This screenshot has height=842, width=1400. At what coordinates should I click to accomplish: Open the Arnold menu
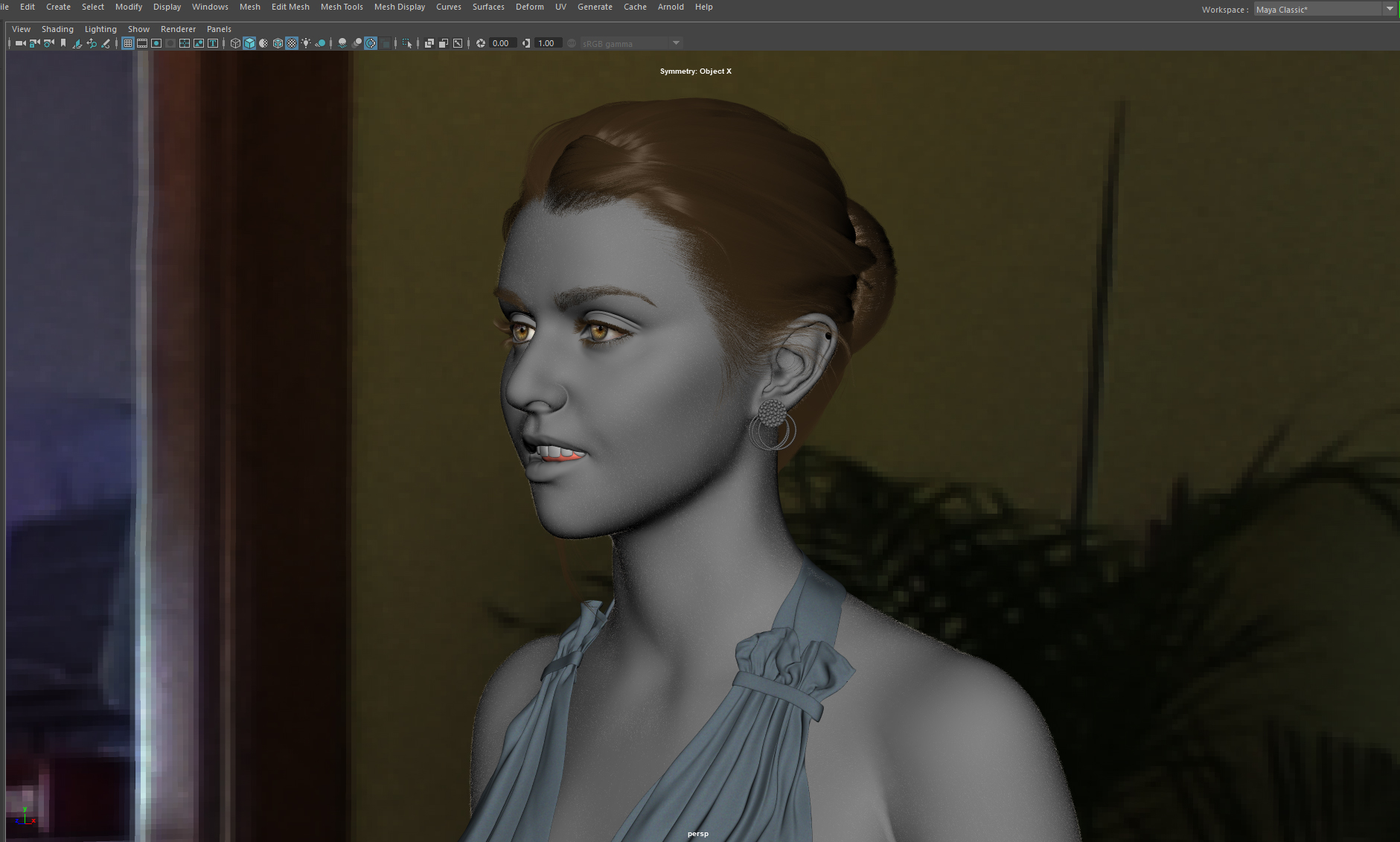(x=671, y=7)
